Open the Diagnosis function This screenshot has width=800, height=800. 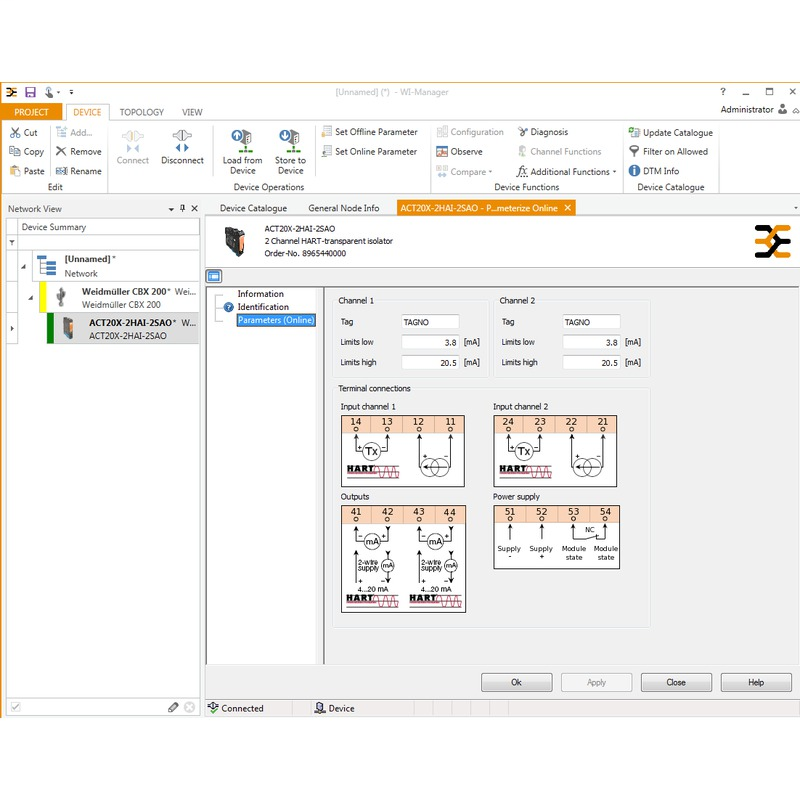point(543,132)
